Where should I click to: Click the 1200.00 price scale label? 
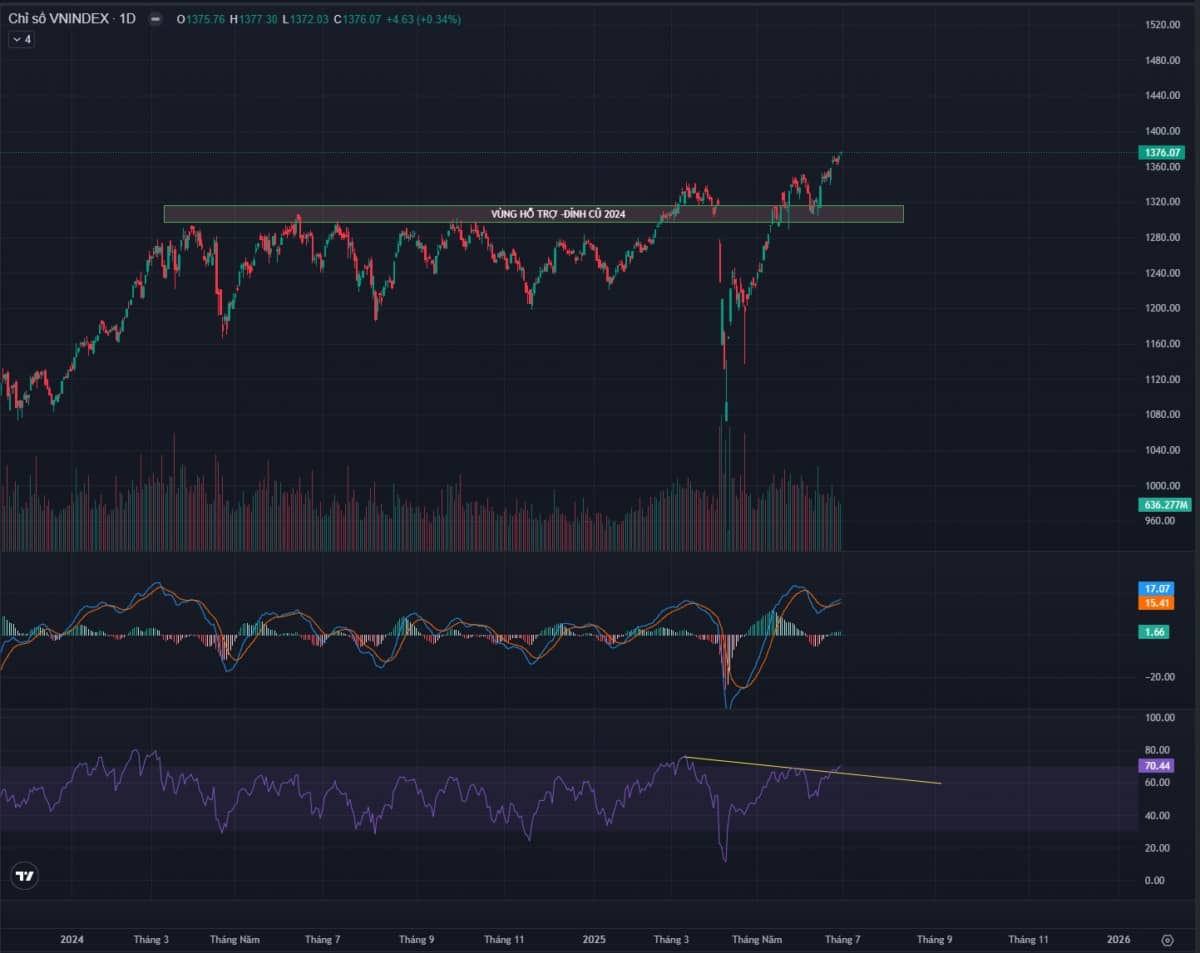point(1163,308)
